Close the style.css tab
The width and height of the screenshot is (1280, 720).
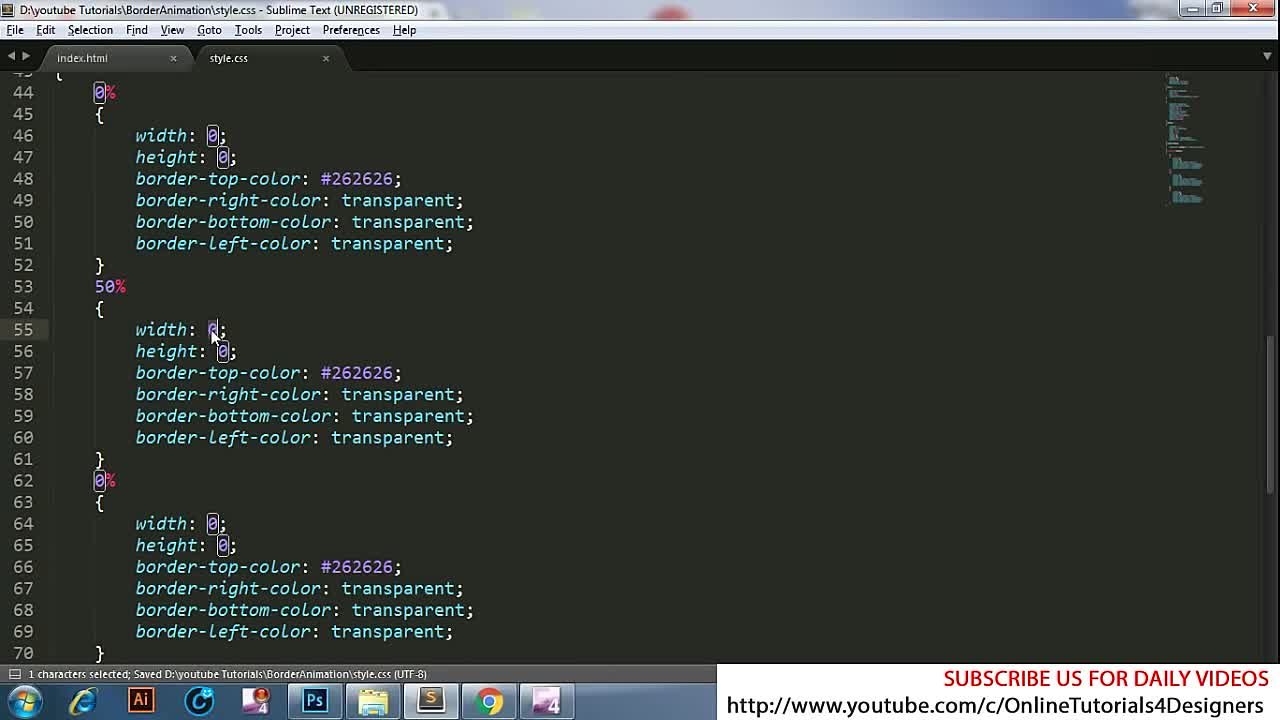(x=325, y=58)
